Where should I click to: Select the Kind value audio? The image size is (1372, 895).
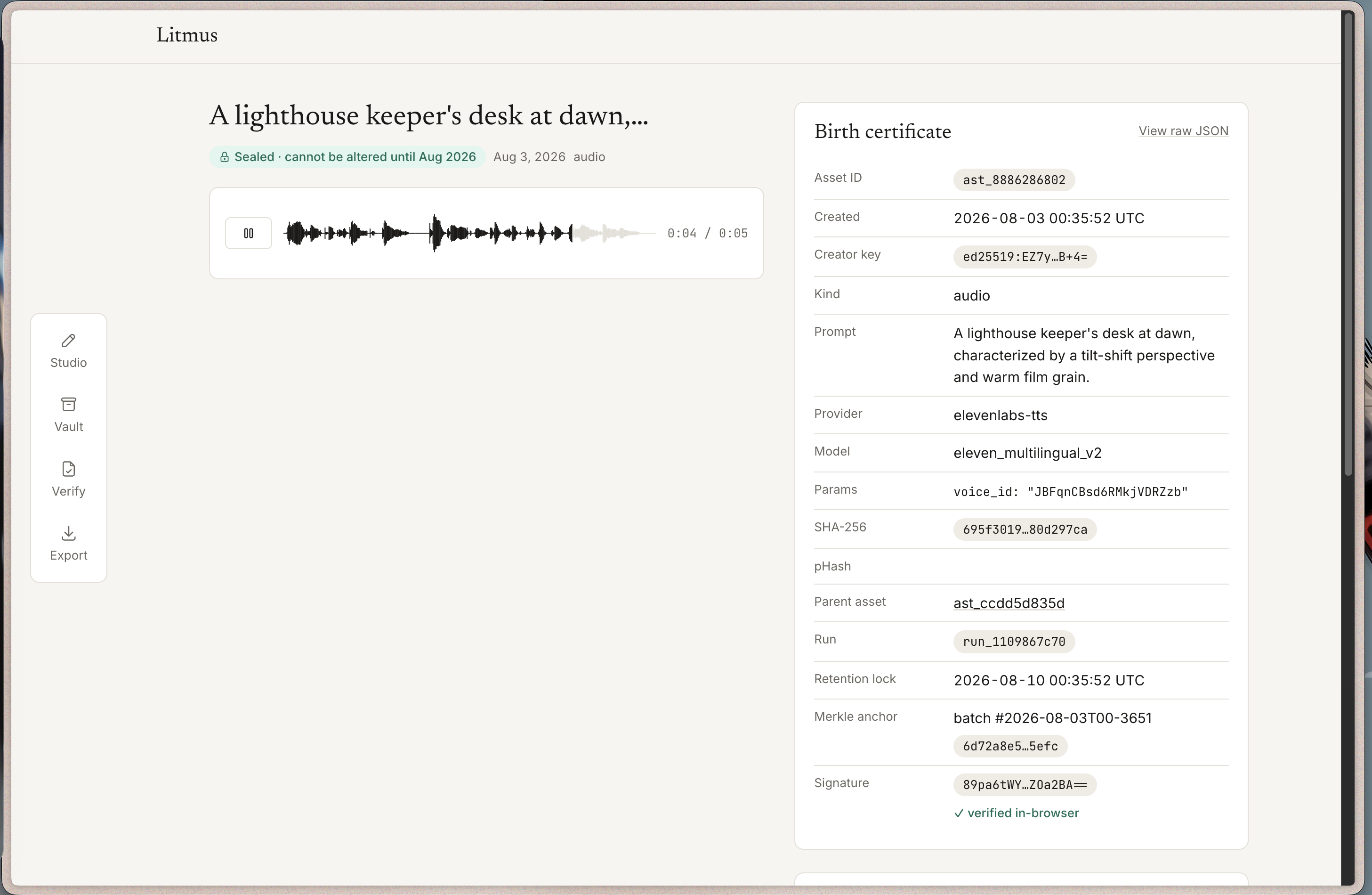(x=971, y=295)
